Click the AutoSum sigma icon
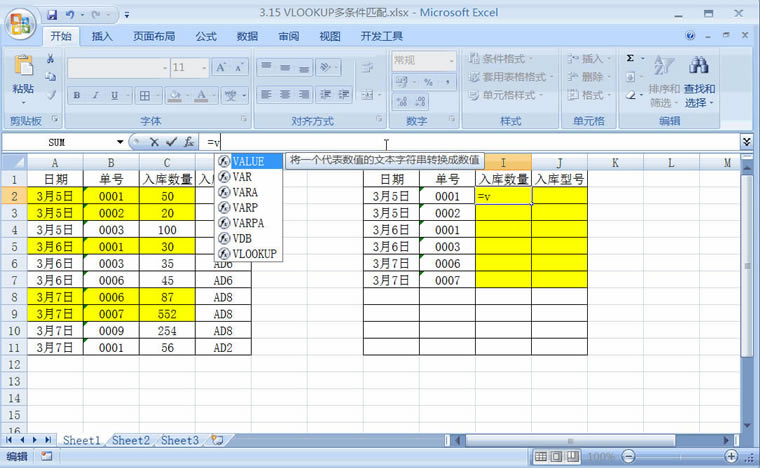Screen dimensions: 760x468 click(630, 58)
